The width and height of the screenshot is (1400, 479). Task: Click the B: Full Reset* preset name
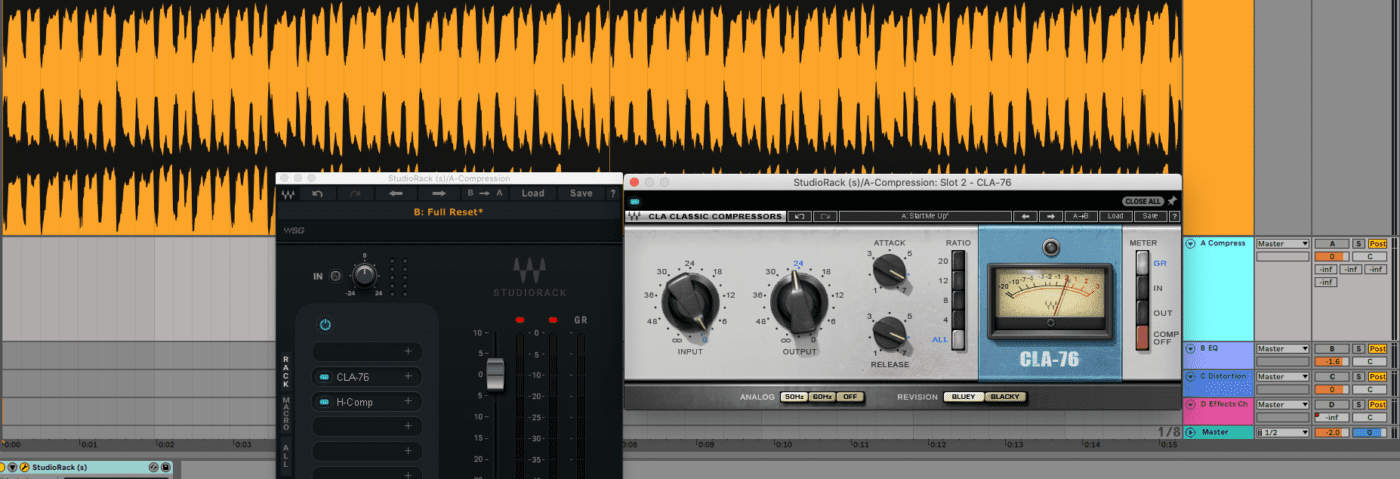coord(448,212)
